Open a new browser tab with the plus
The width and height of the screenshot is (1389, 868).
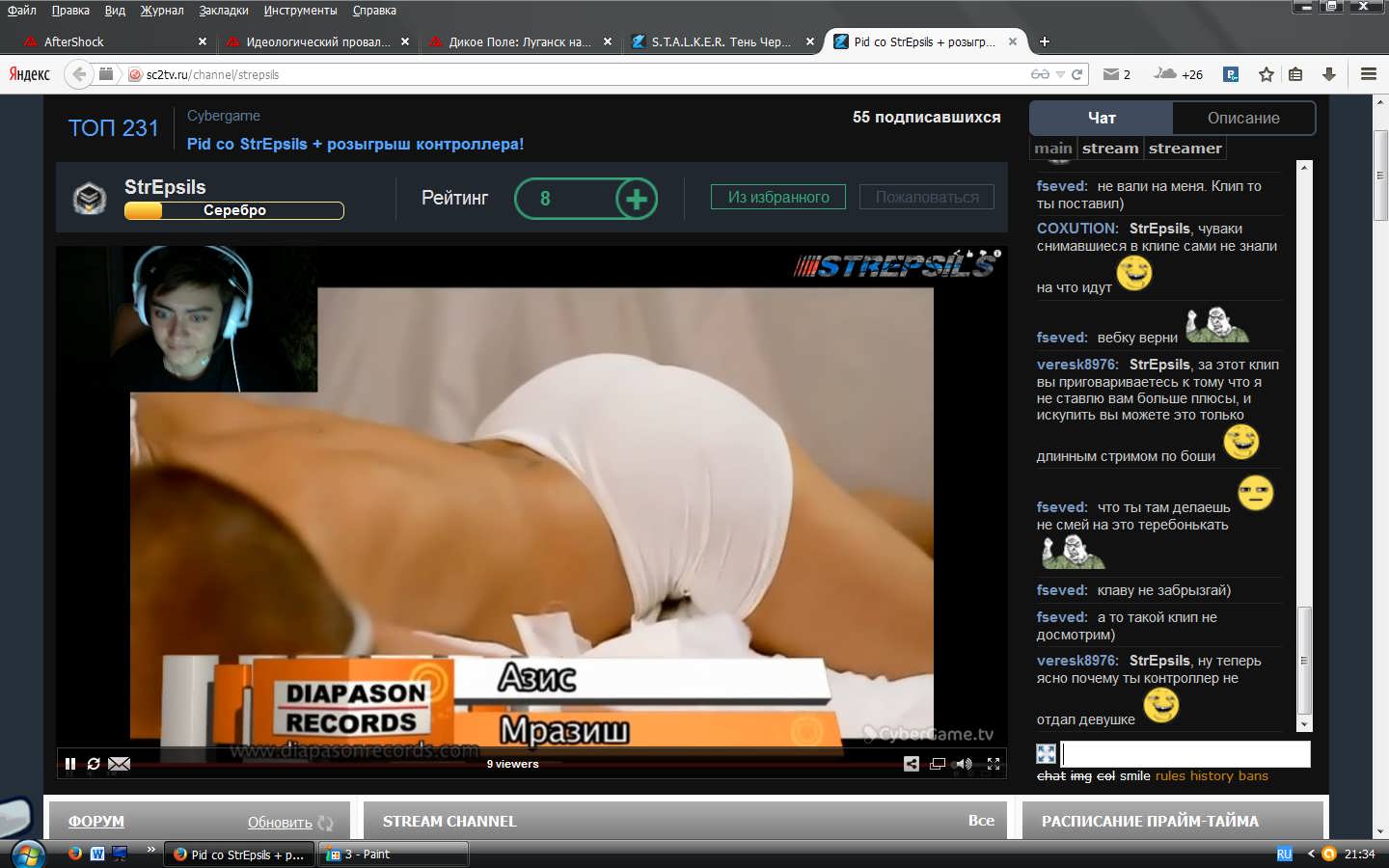click(x=1045, y=41)
